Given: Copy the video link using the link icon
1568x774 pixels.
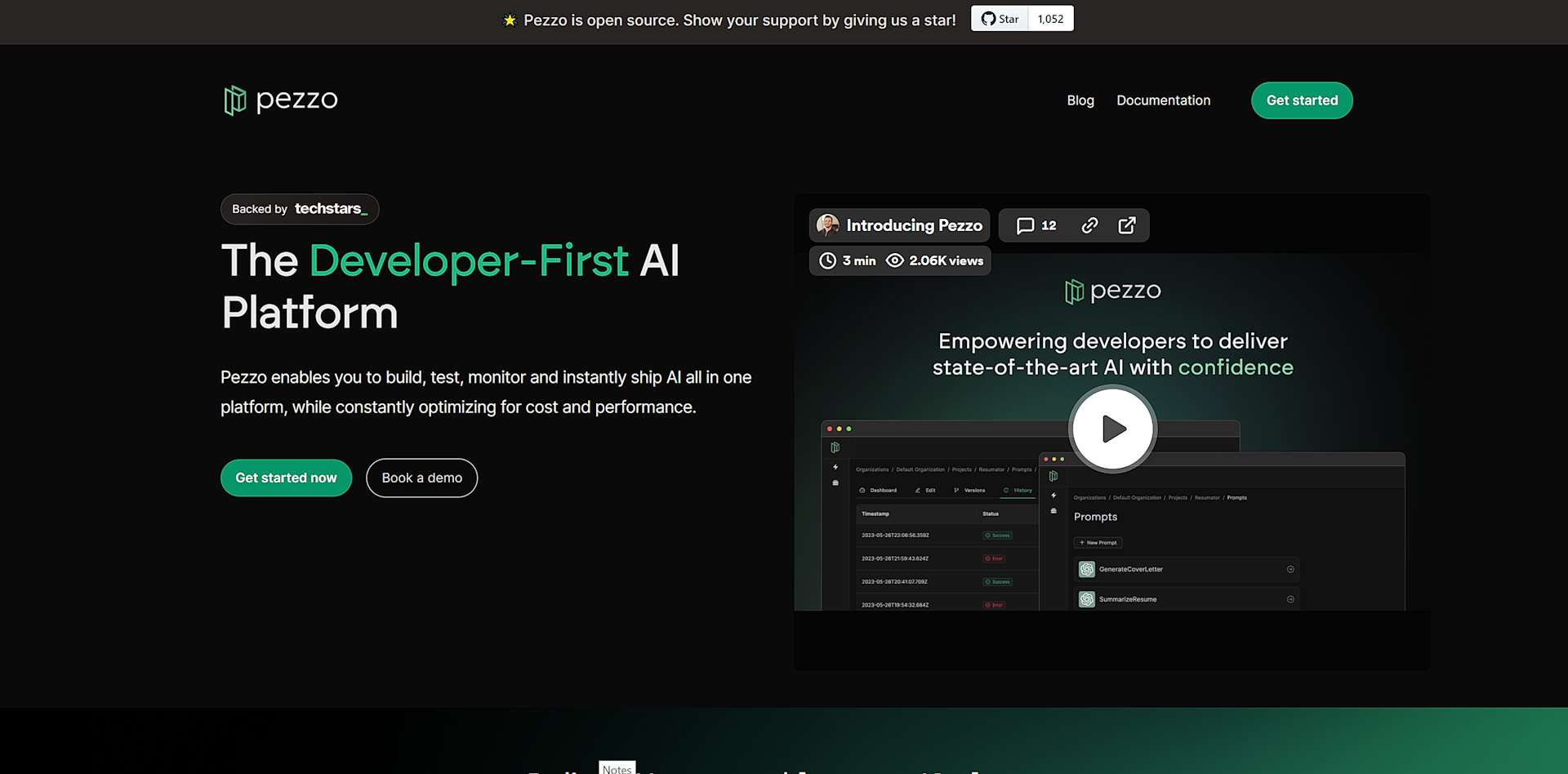Looking at the screenshot, I should pos(1089,225).
